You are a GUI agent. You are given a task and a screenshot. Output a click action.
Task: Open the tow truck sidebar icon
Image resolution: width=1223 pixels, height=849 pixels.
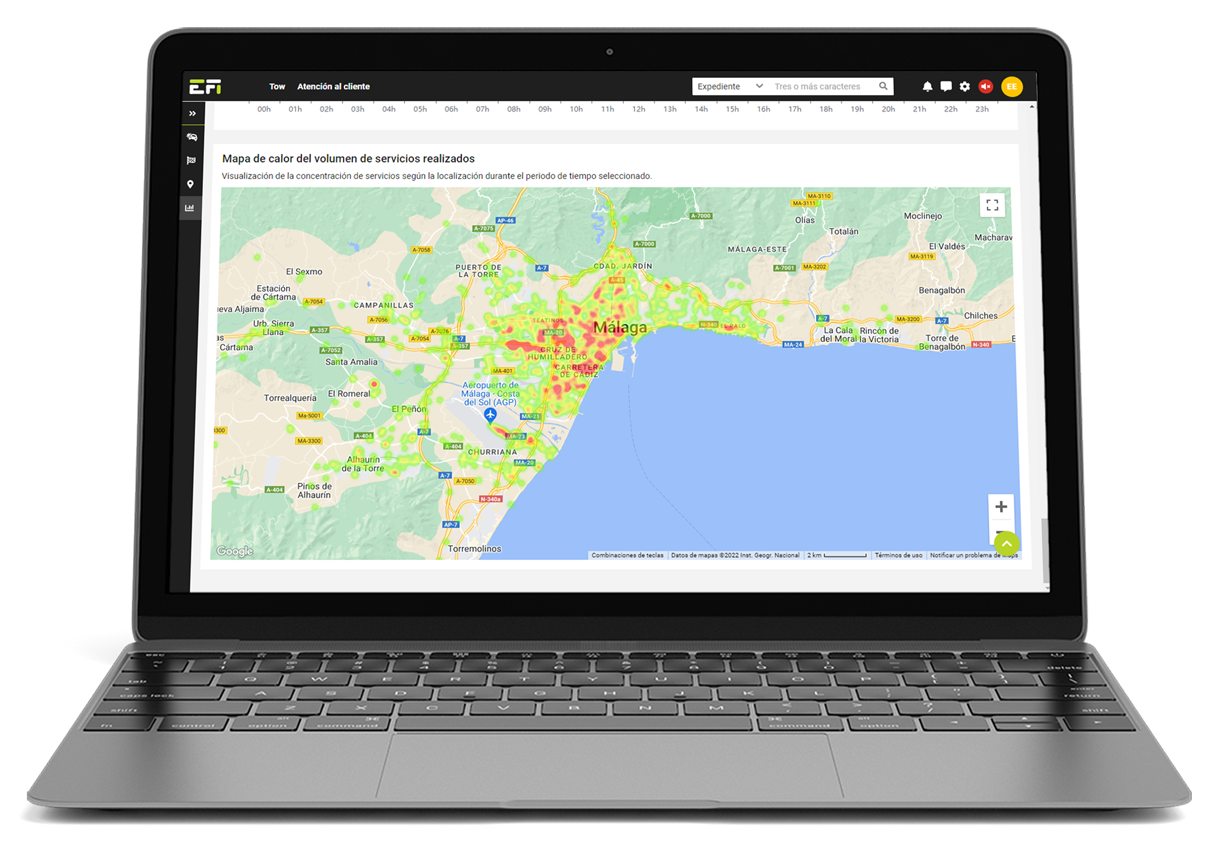pyautogui.click(x=192, y=137)
